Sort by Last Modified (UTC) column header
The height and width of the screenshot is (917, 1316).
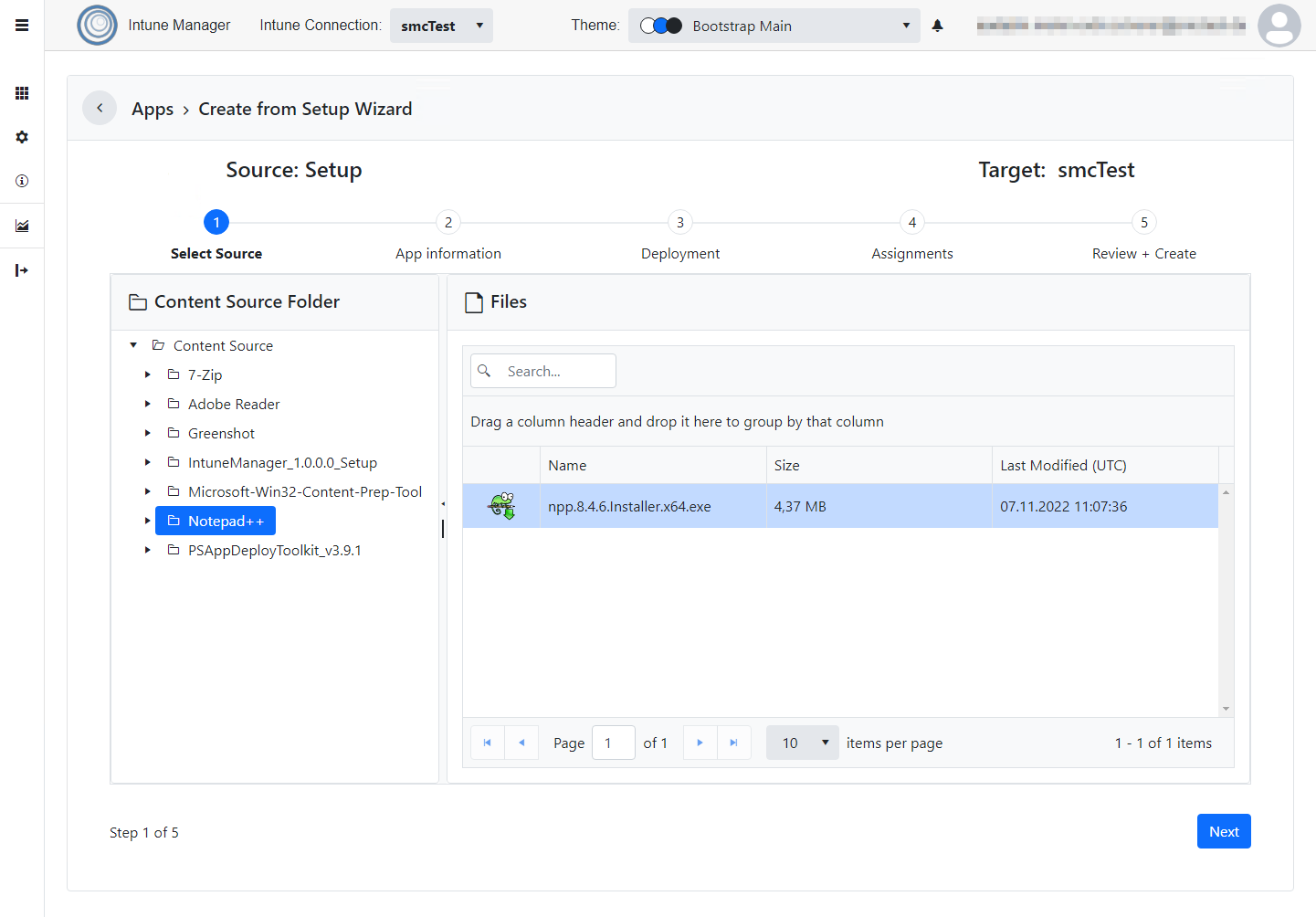click(1105, 465)
